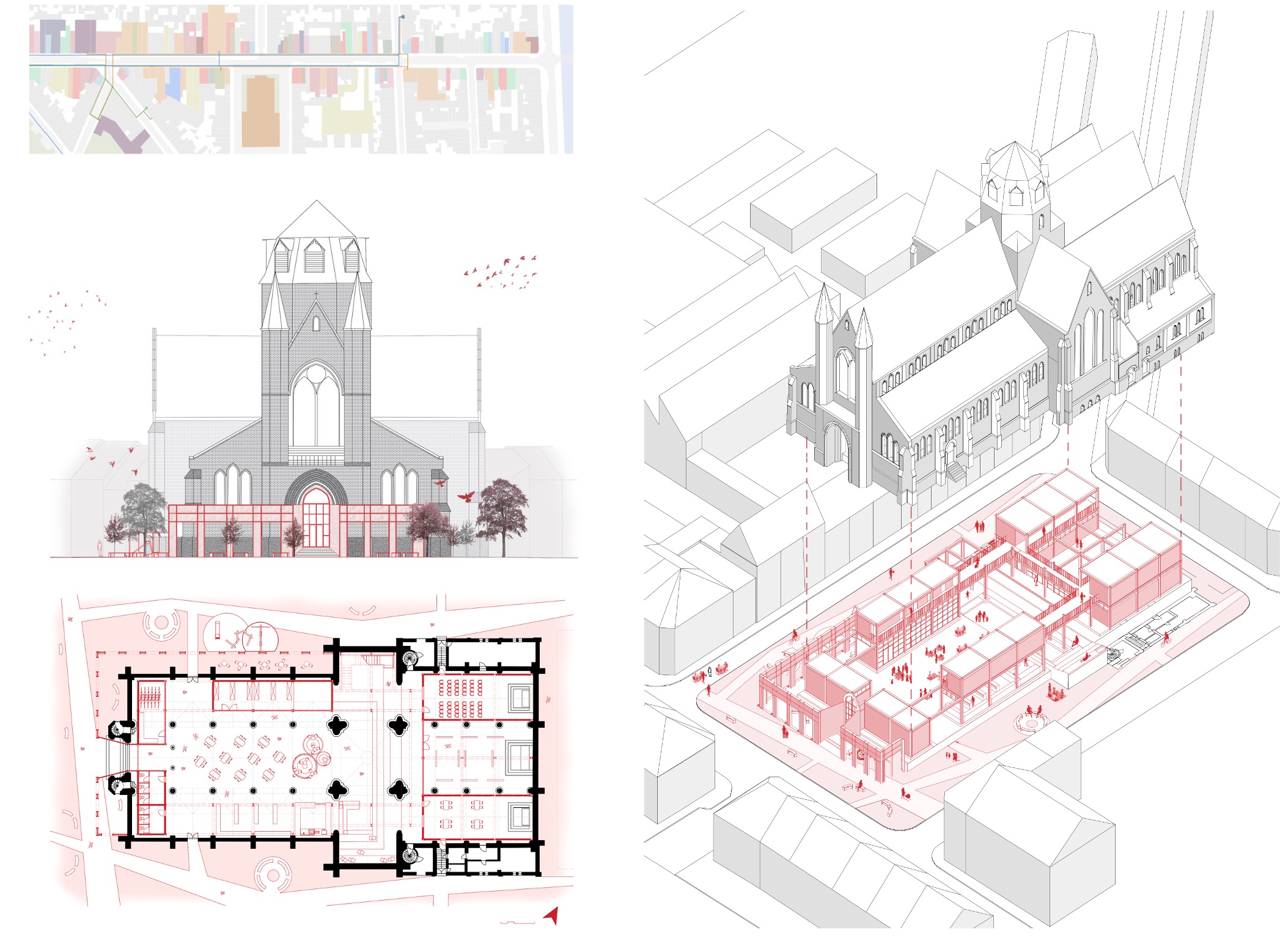Click the blue canal strip on map edge
This screenshot has width=1280, height=952.
(567, 79)
